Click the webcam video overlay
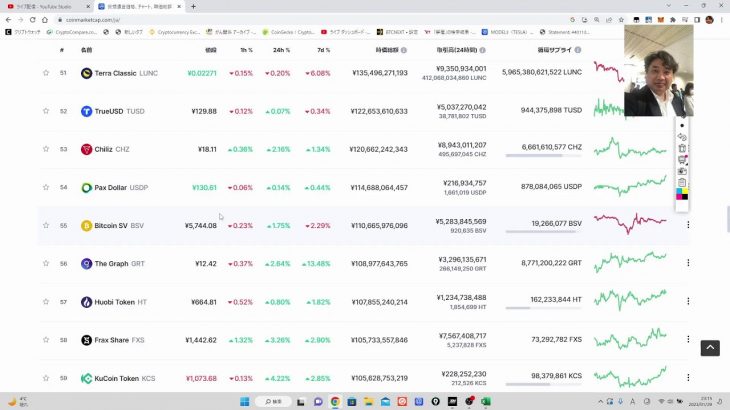Screen dimensions: 730x410 (659, 71)
